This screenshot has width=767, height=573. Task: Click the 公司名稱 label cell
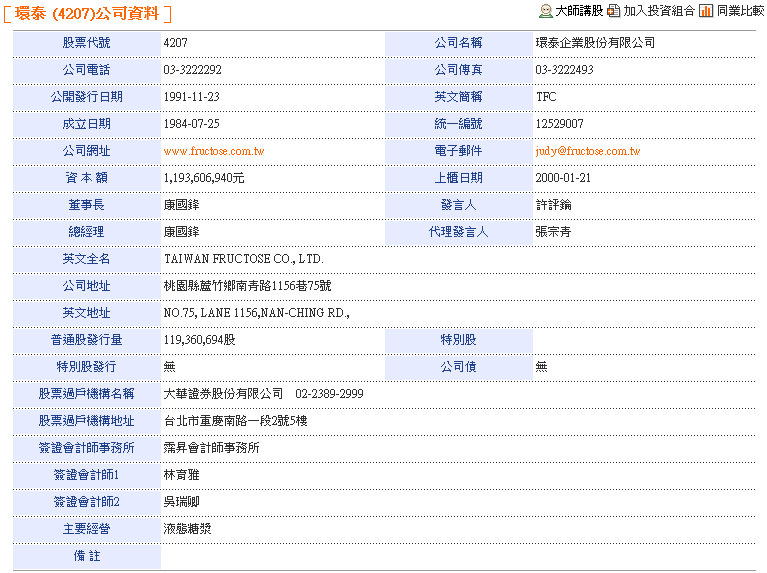pyautogui.click(x=458, y=43)
